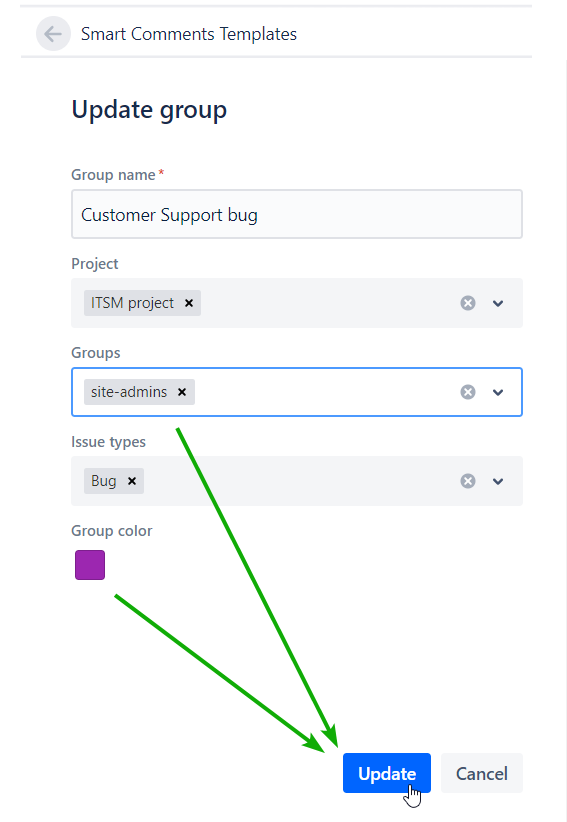The width and height of the screenshot is (567, 822).
Task: Cancel the group update
Action: click(482, 773)
